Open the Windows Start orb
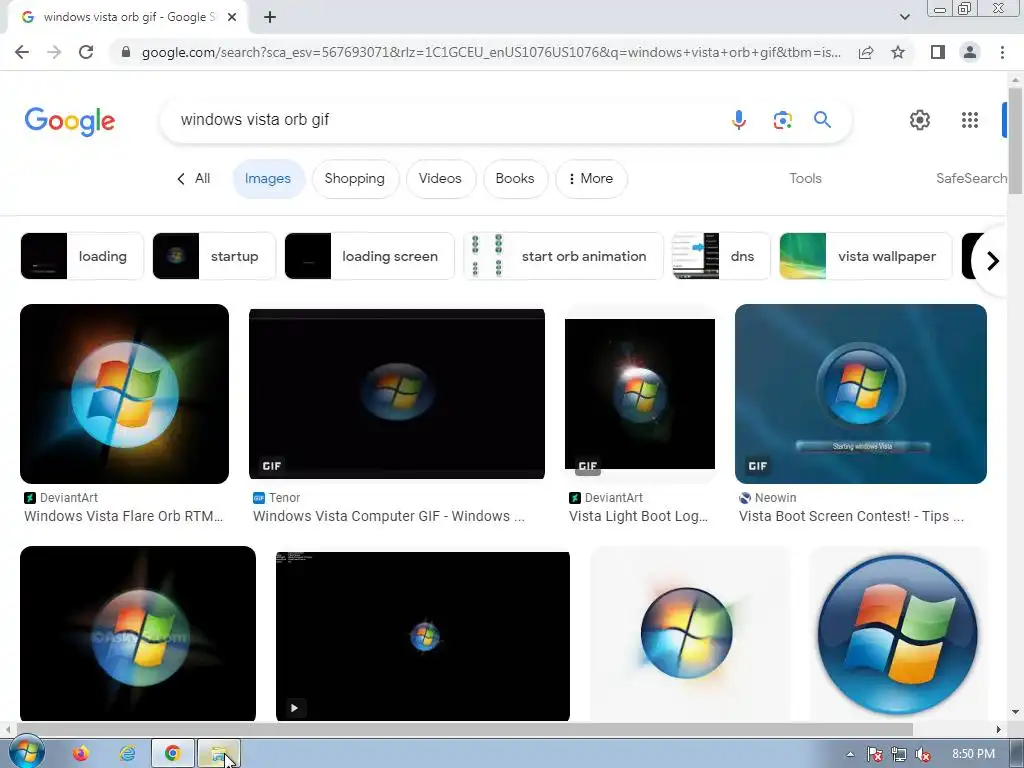Viewport: 1024px width, 768px height. [25, 752]
